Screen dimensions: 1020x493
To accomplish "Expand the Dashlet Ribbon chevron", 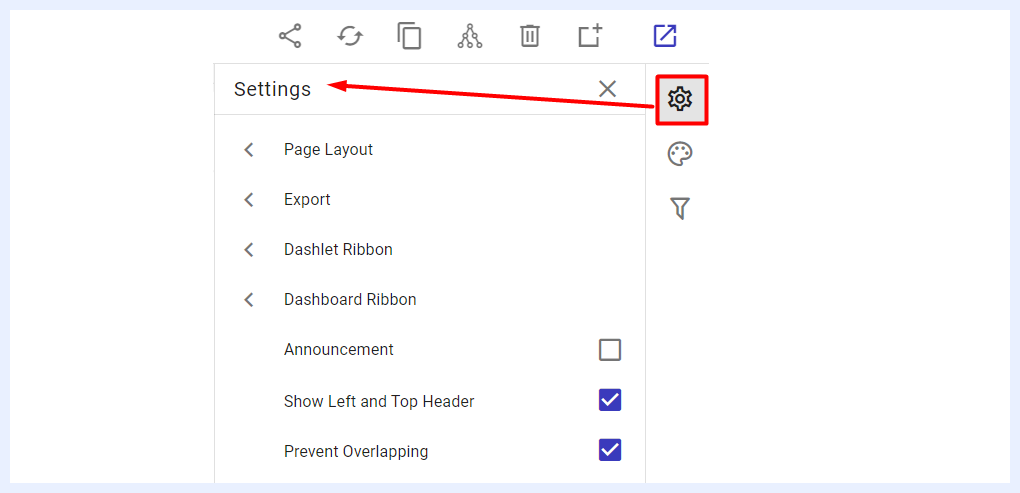I will (248, 250).
